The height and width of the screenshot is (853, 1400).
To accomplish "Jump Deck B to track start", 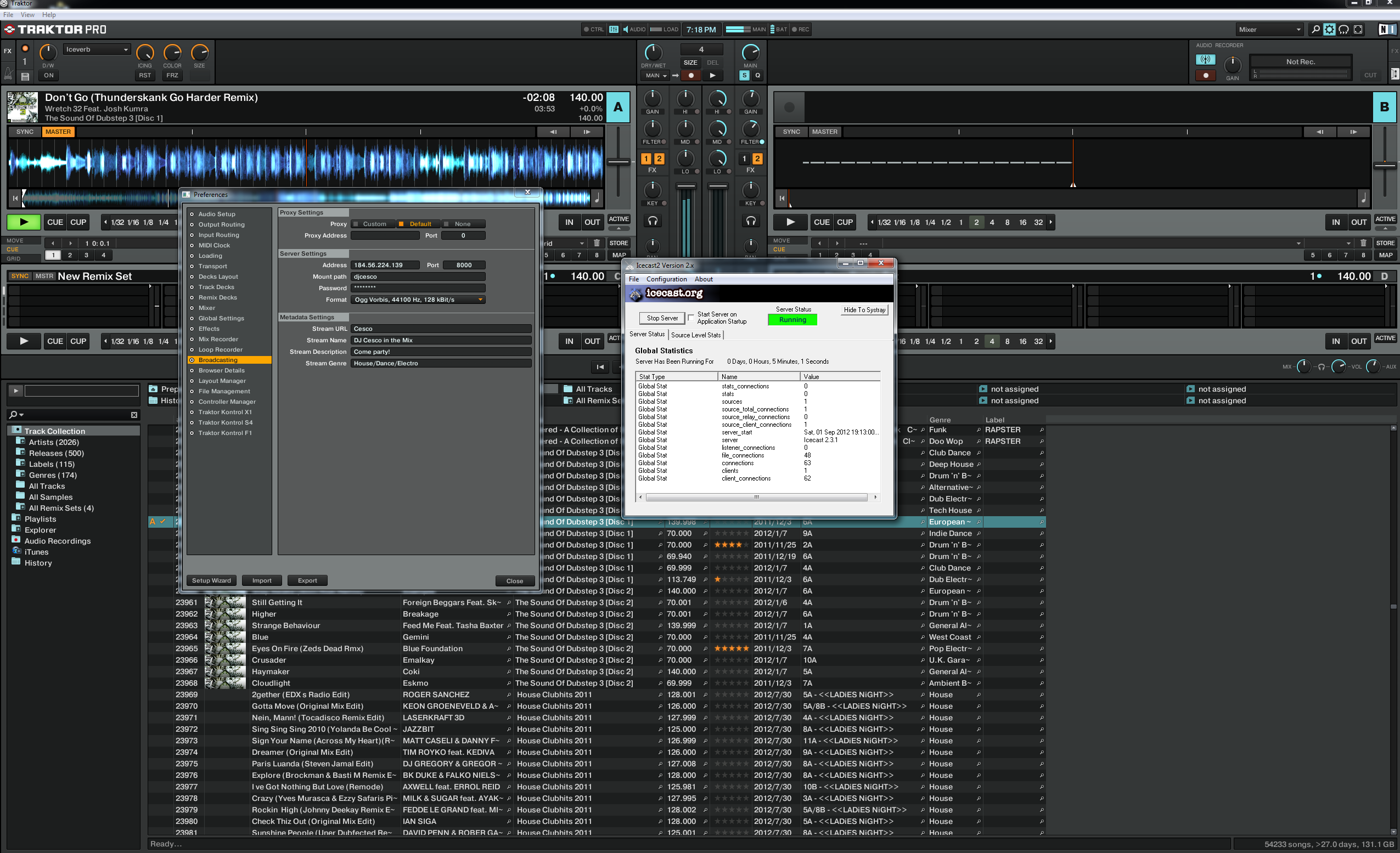I will tap(782, 198).
